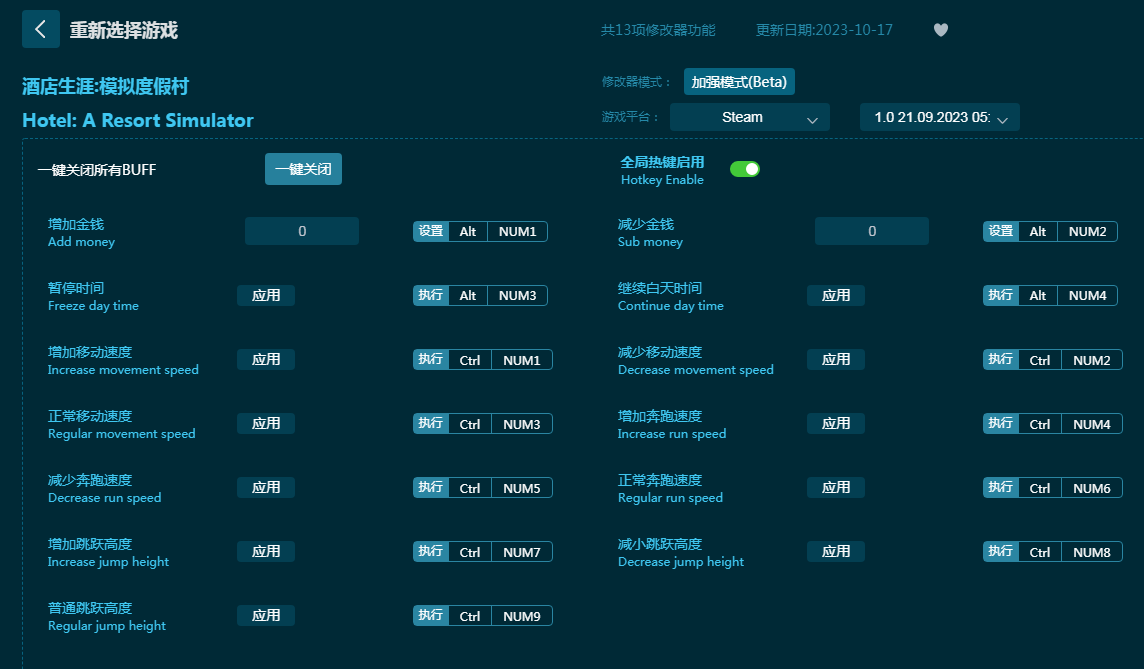Click the 重新选择游戏 title text
This screenshot has width=1144, height=669.
(123, 30)
